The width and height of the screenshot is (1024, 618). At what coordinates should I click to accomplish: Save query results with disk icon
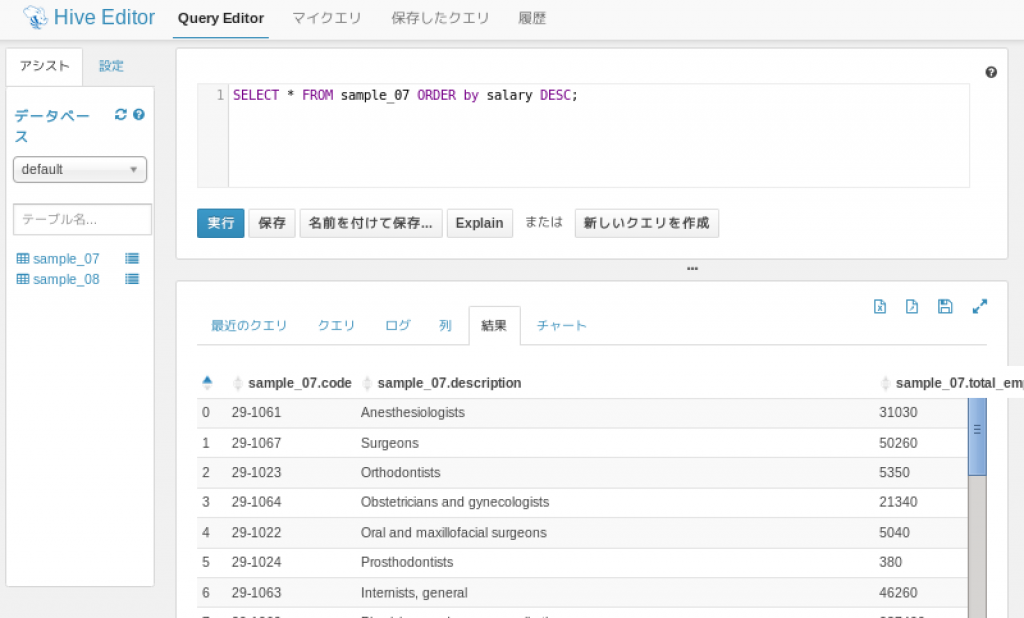[x=945, y=306]
